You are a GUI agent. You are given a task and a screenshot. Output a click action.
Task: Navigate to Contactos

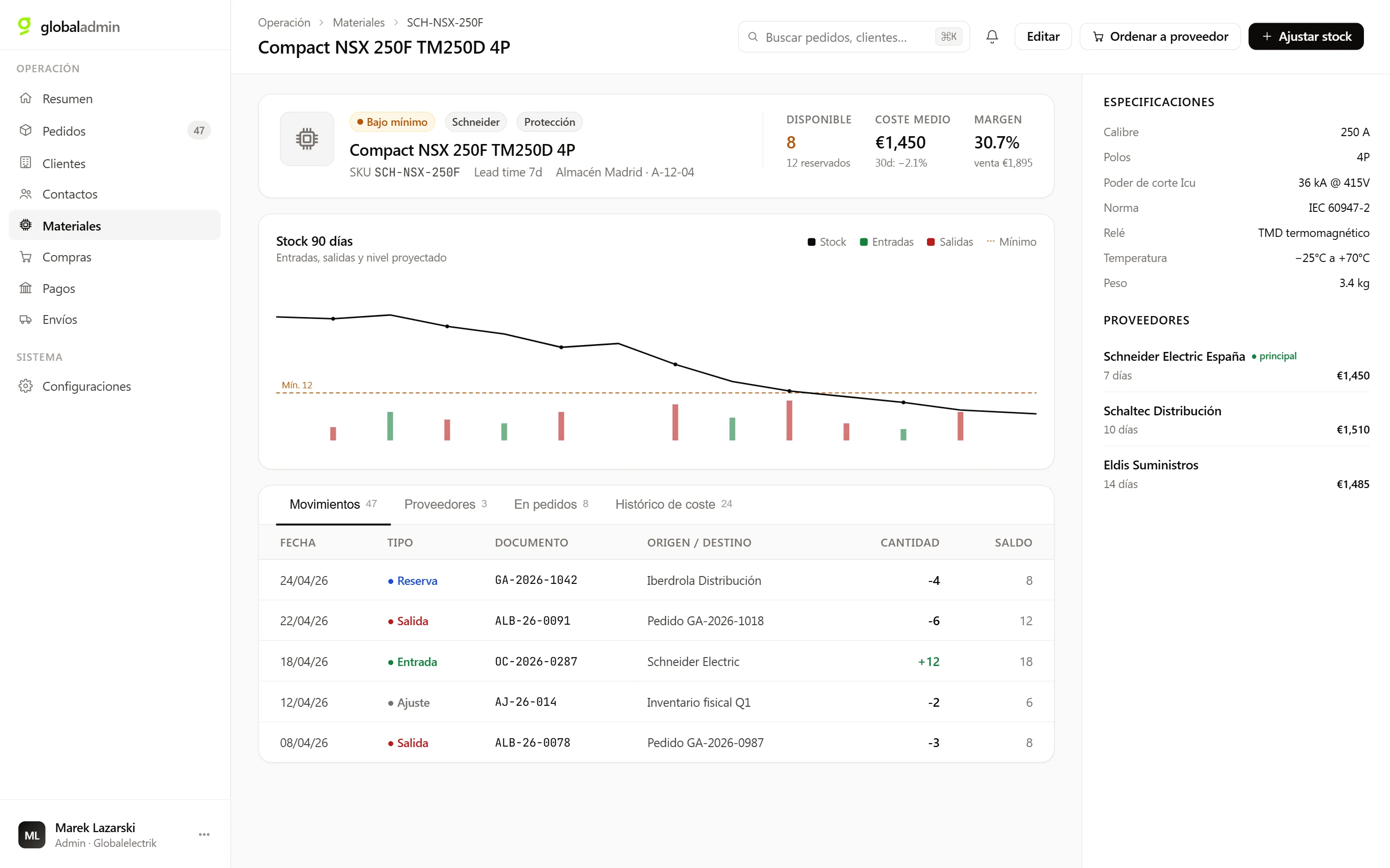115,194
